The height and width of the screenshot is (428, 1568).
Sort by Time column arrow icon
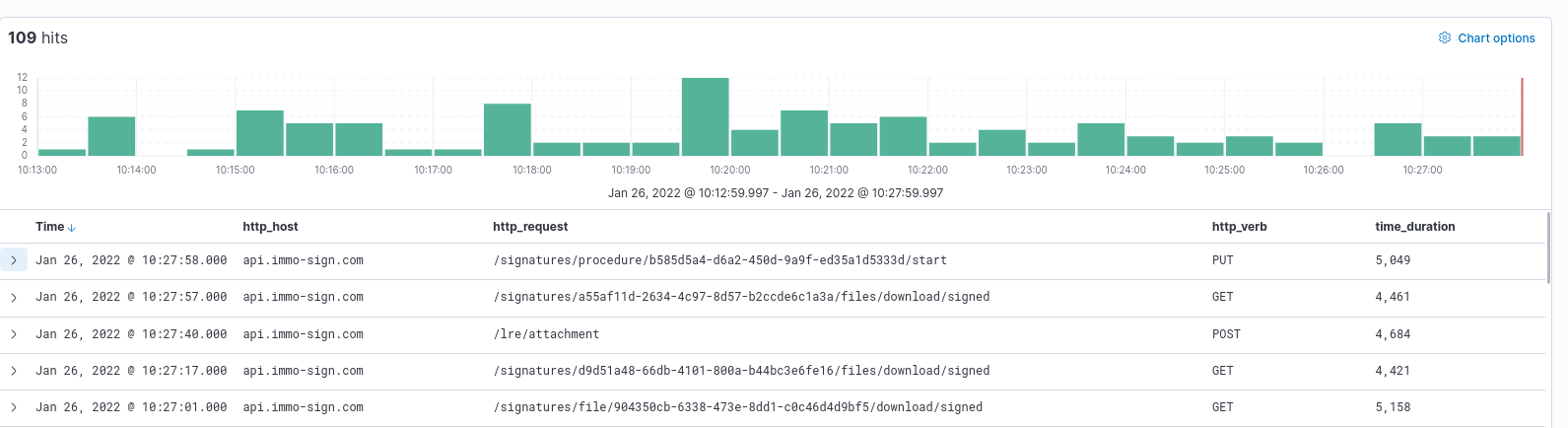72,228
